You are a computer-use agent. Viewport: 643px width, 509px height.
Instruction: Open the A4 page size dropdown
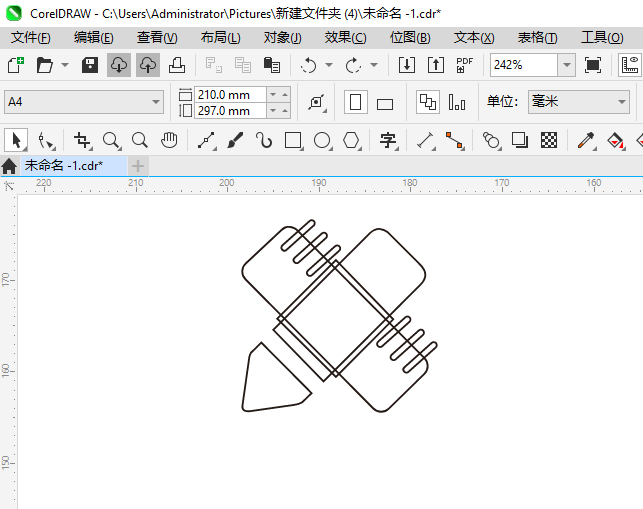click(x=84, y=102)
